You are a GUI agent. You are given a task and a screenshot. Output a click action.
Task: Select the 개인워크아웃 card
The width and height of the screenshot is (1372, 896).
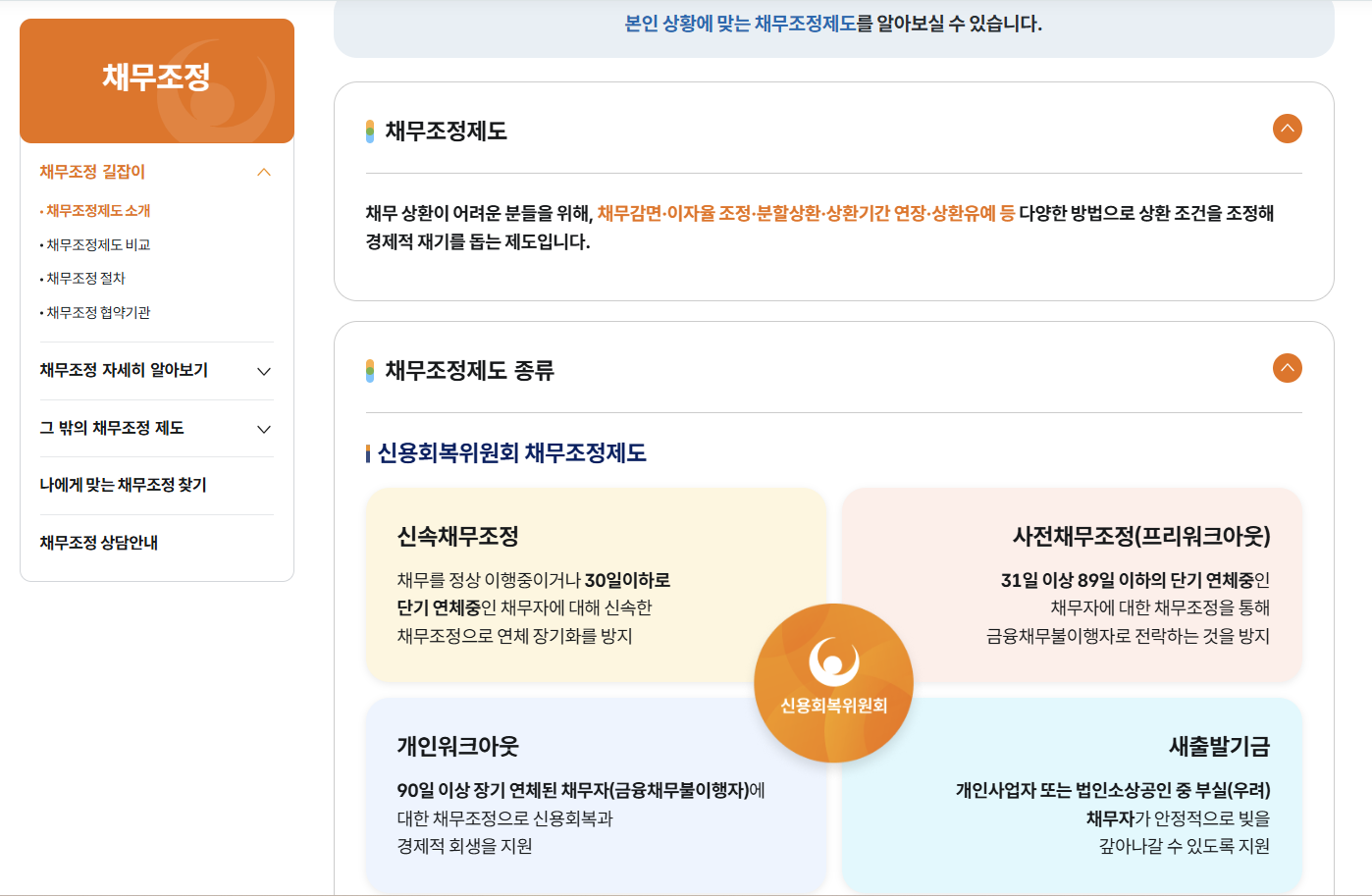(x=596, y=795)
